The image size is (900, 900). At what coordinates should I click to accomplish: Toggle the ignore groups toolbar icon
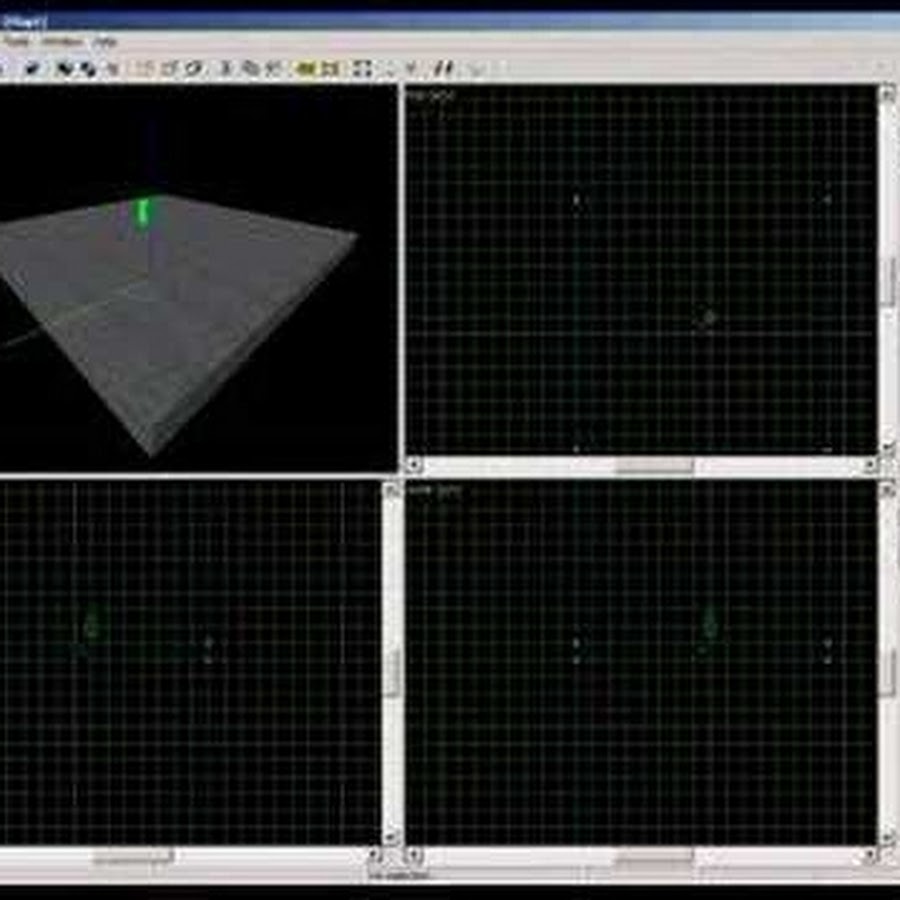112,68
